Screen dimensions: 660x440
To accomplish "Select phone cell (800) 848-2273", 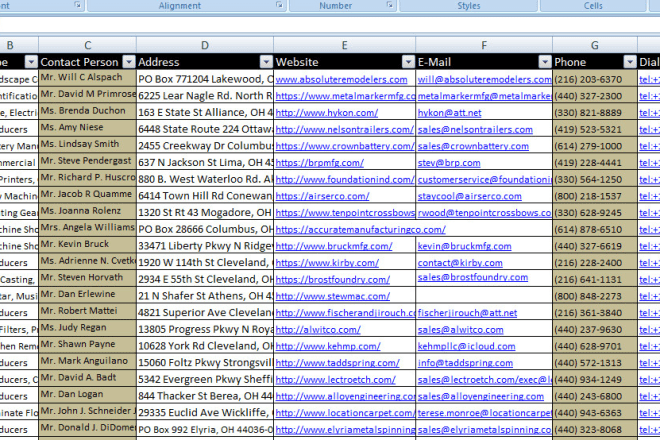I will tap(595, 296).
